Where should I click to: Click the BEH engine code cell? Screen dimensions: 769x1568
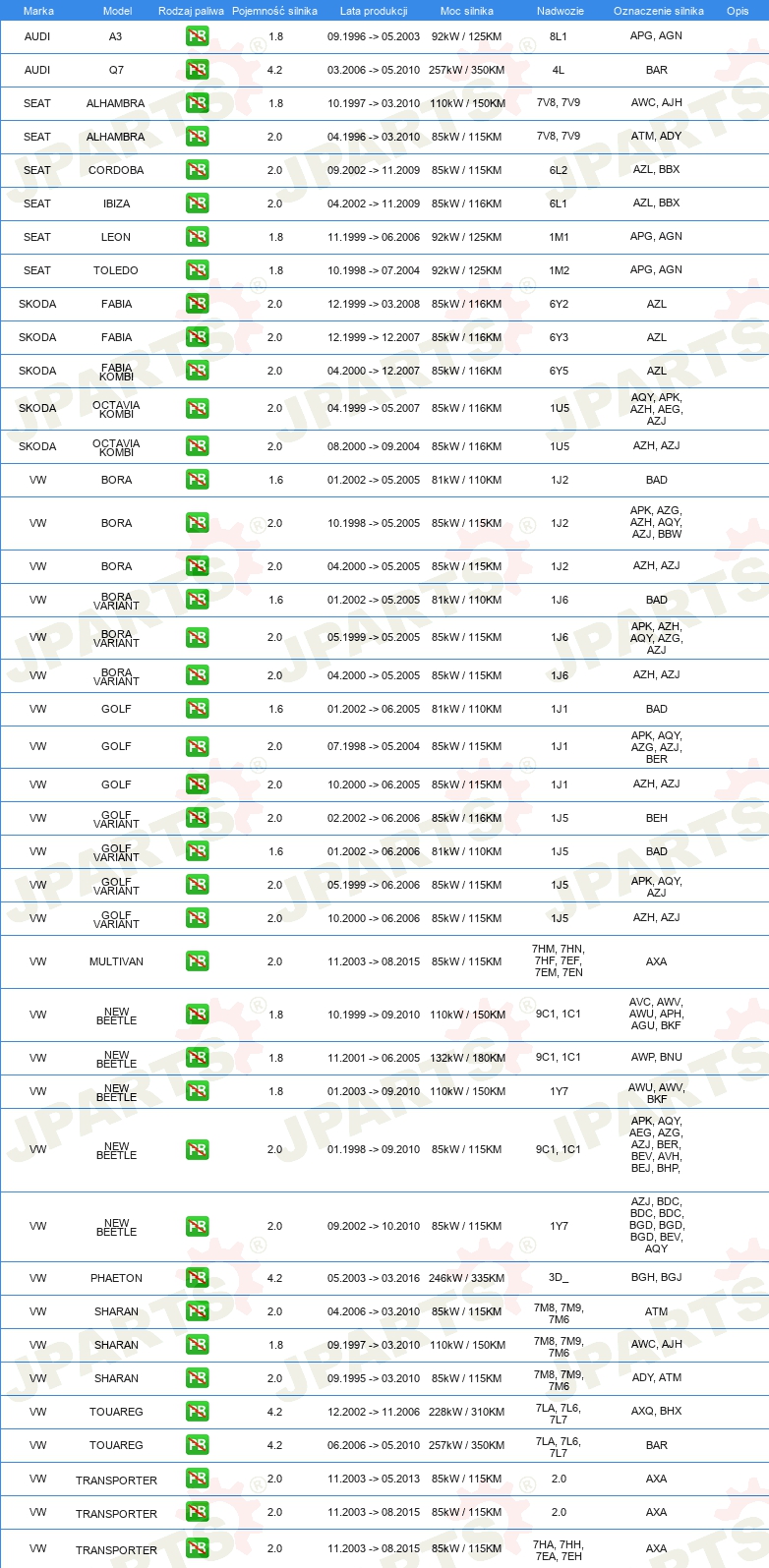pos(657,818)
